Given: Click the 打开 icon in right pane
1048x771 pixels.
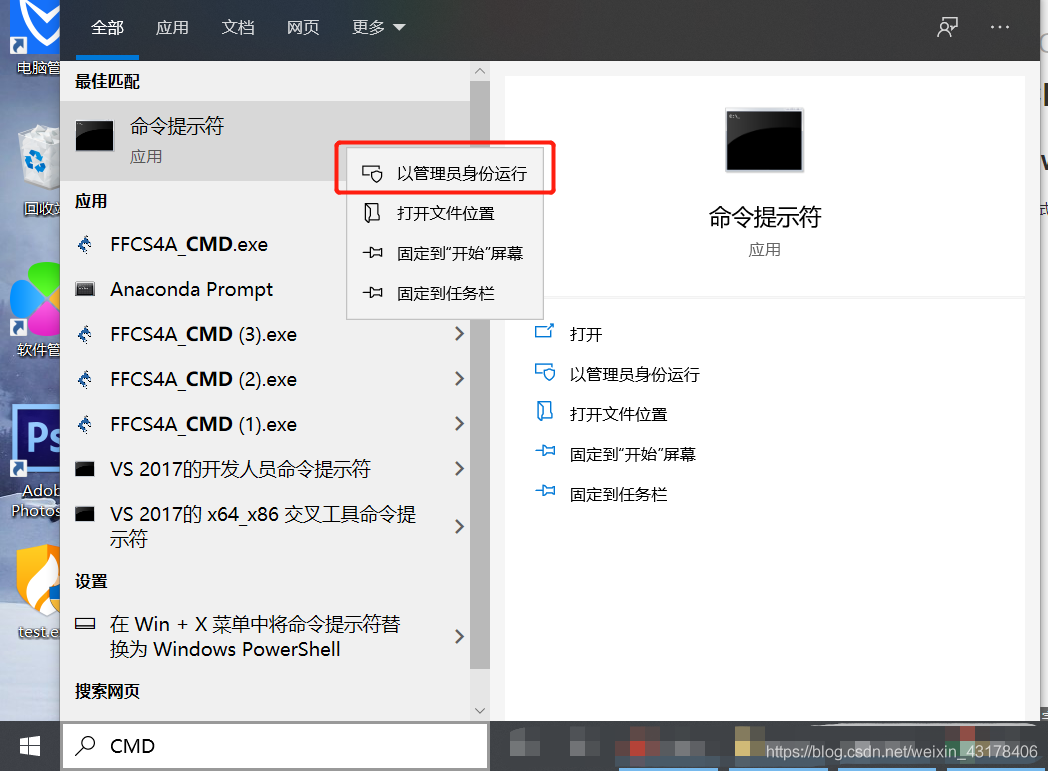Looking at the screenshot, I should (x=545, y=331).
